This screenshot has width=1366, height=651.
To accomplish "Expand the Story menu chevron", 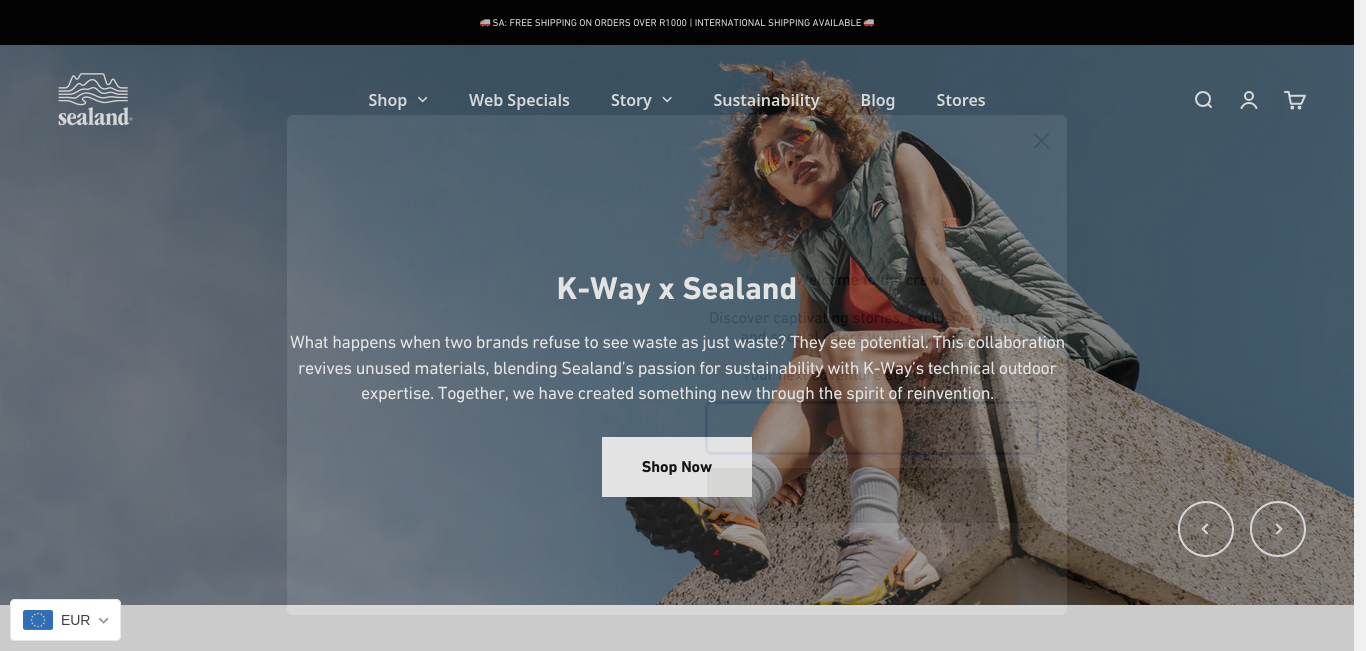I will pyautogui.click(x=667, y=100).
